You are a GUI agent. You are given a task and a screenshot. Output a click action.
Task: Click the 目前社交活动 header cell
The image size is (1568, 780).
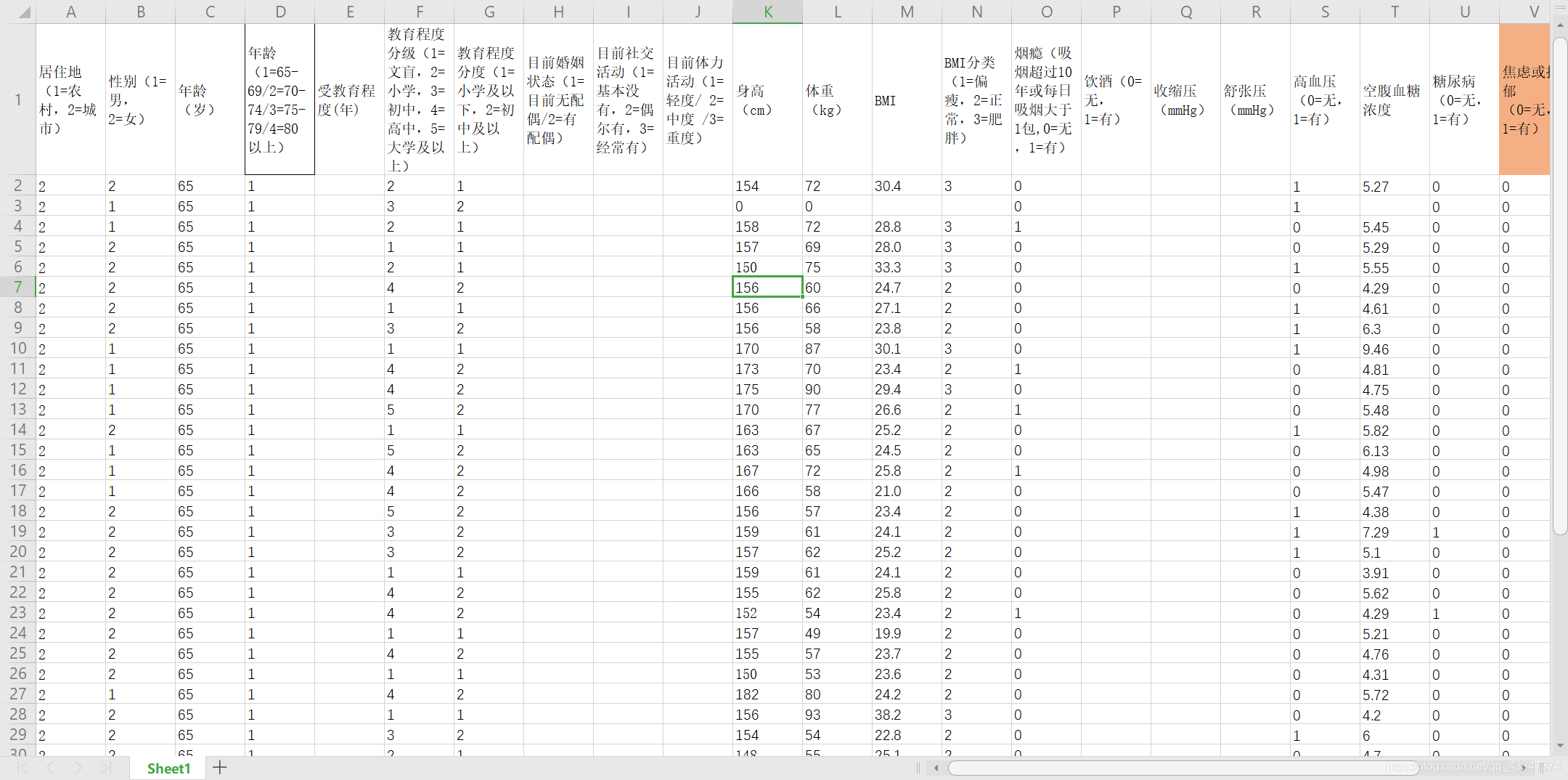pyautogui.click(x=628, y=99)
